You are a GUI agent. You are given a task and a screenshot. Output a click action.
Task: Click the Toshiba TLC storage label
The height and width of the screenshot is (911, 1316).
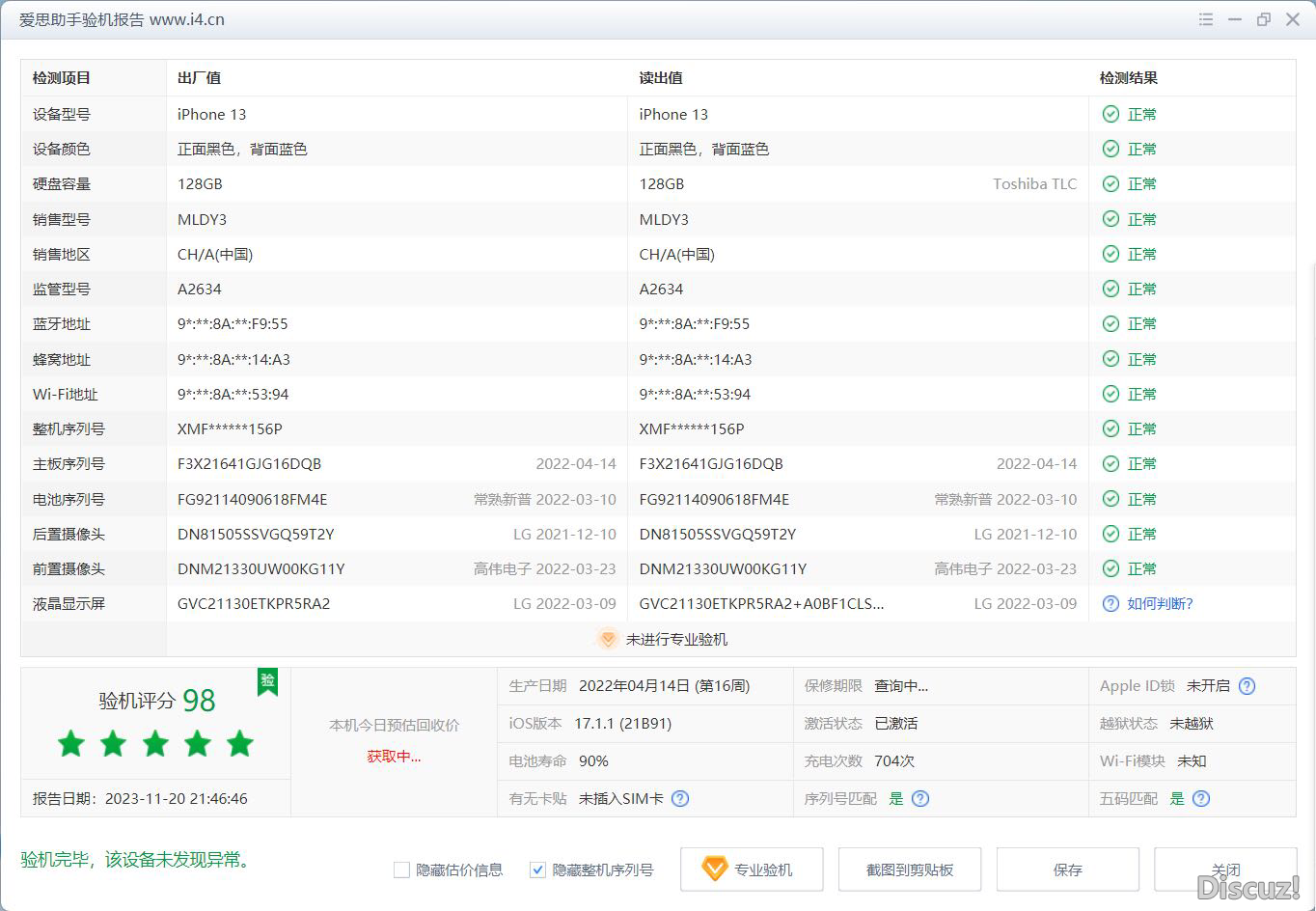(x=1034, y=183)
